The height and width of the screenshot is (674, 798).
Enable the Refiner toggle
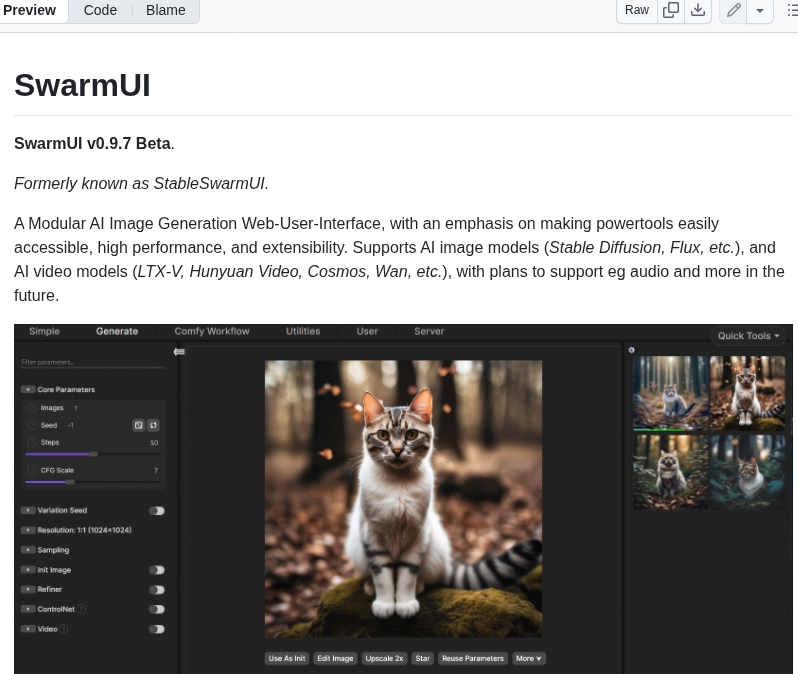tap(157, 590)
